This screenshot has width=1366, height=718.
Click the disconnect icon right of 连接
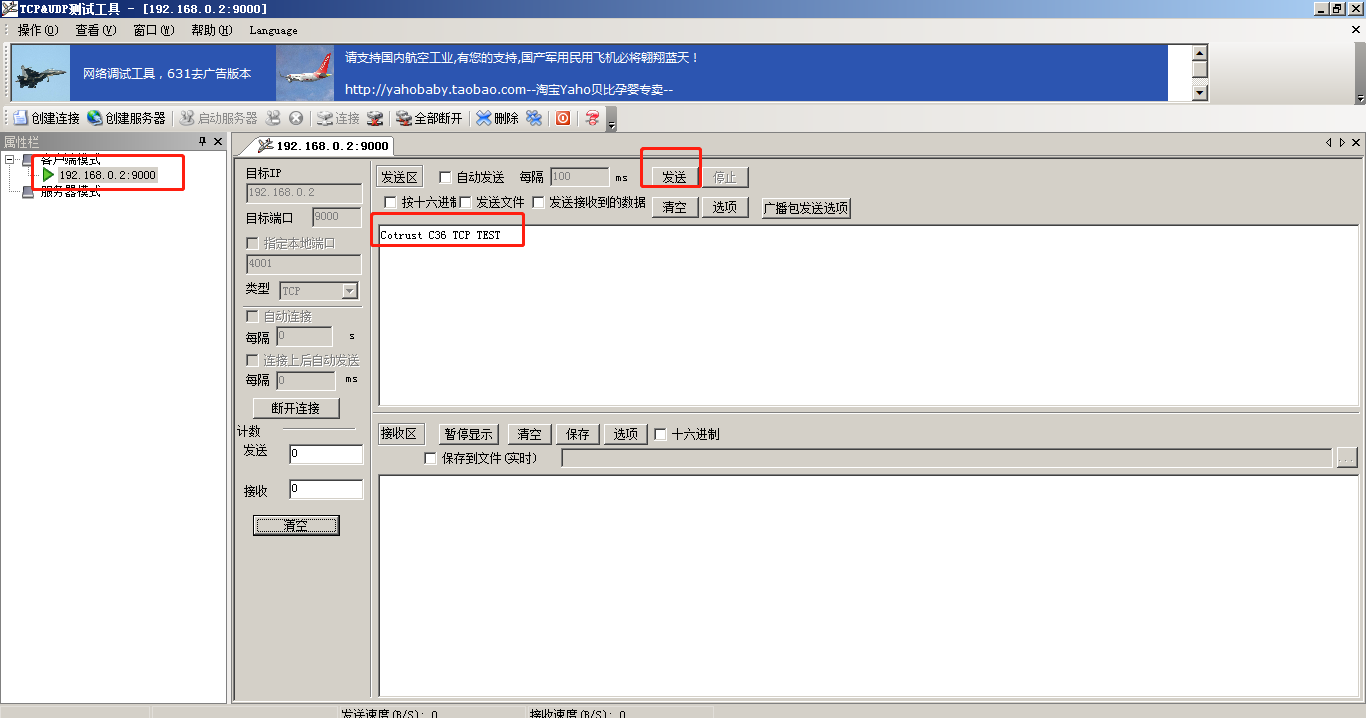point(375,118)
